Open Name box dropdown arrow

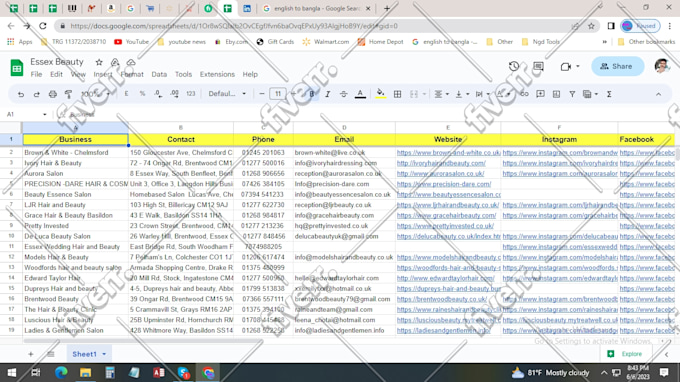(x=45, y=114)
